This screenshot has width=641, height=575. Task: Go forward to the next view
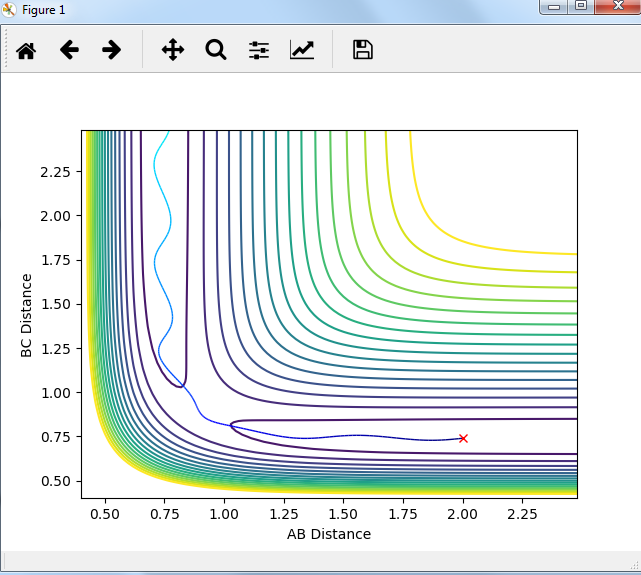(x=111, y=50)
